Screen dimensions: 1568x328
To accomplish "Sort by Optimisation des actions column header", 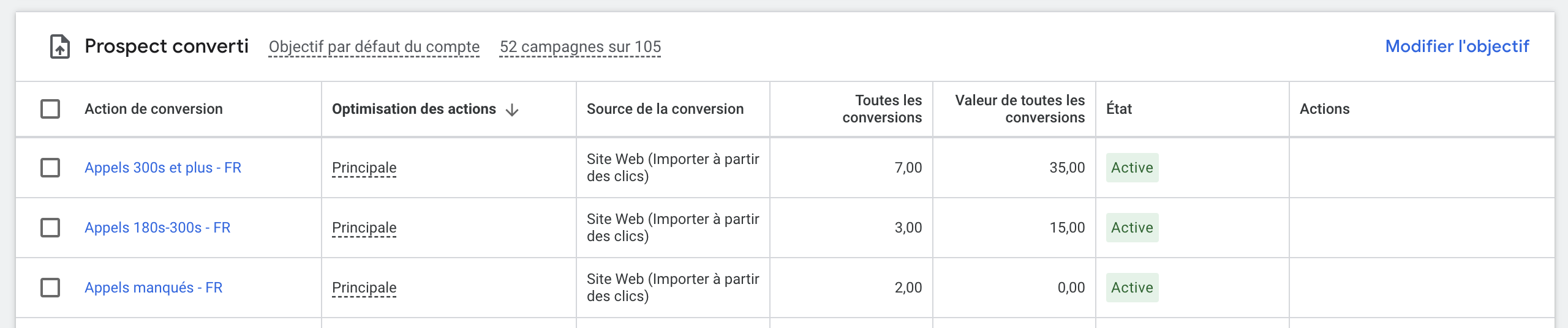I will (x=414, y=109).
